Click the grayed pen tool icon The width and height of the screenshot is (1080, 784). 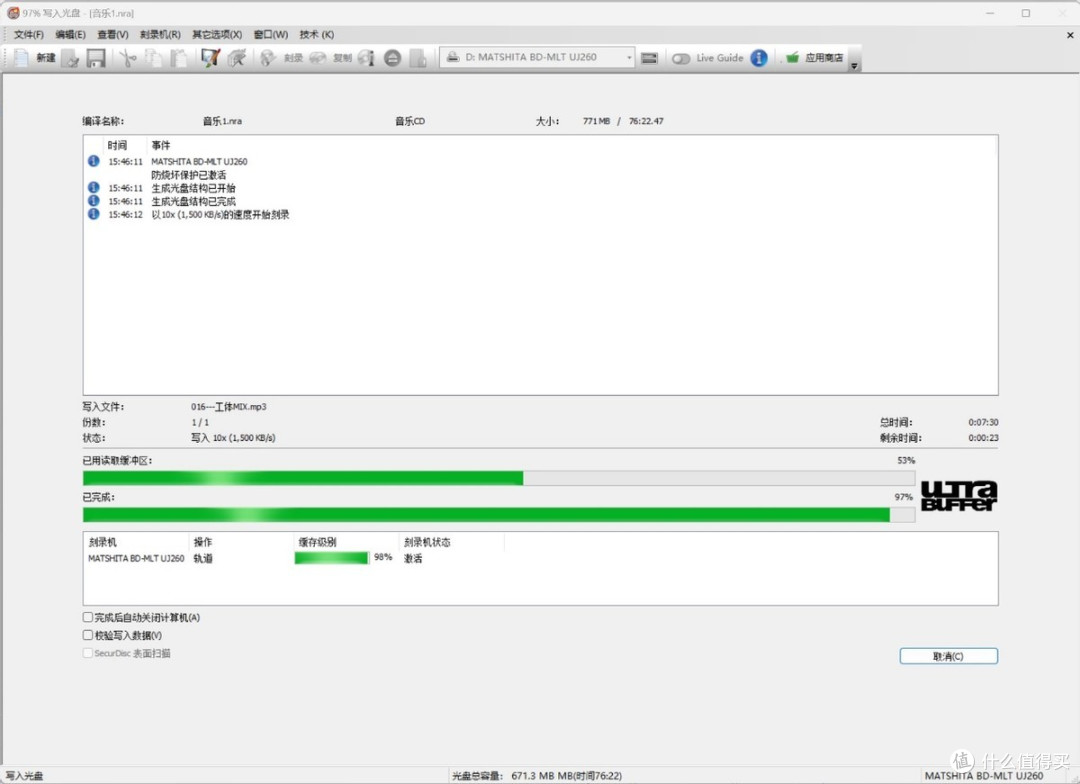click(237, 58)
